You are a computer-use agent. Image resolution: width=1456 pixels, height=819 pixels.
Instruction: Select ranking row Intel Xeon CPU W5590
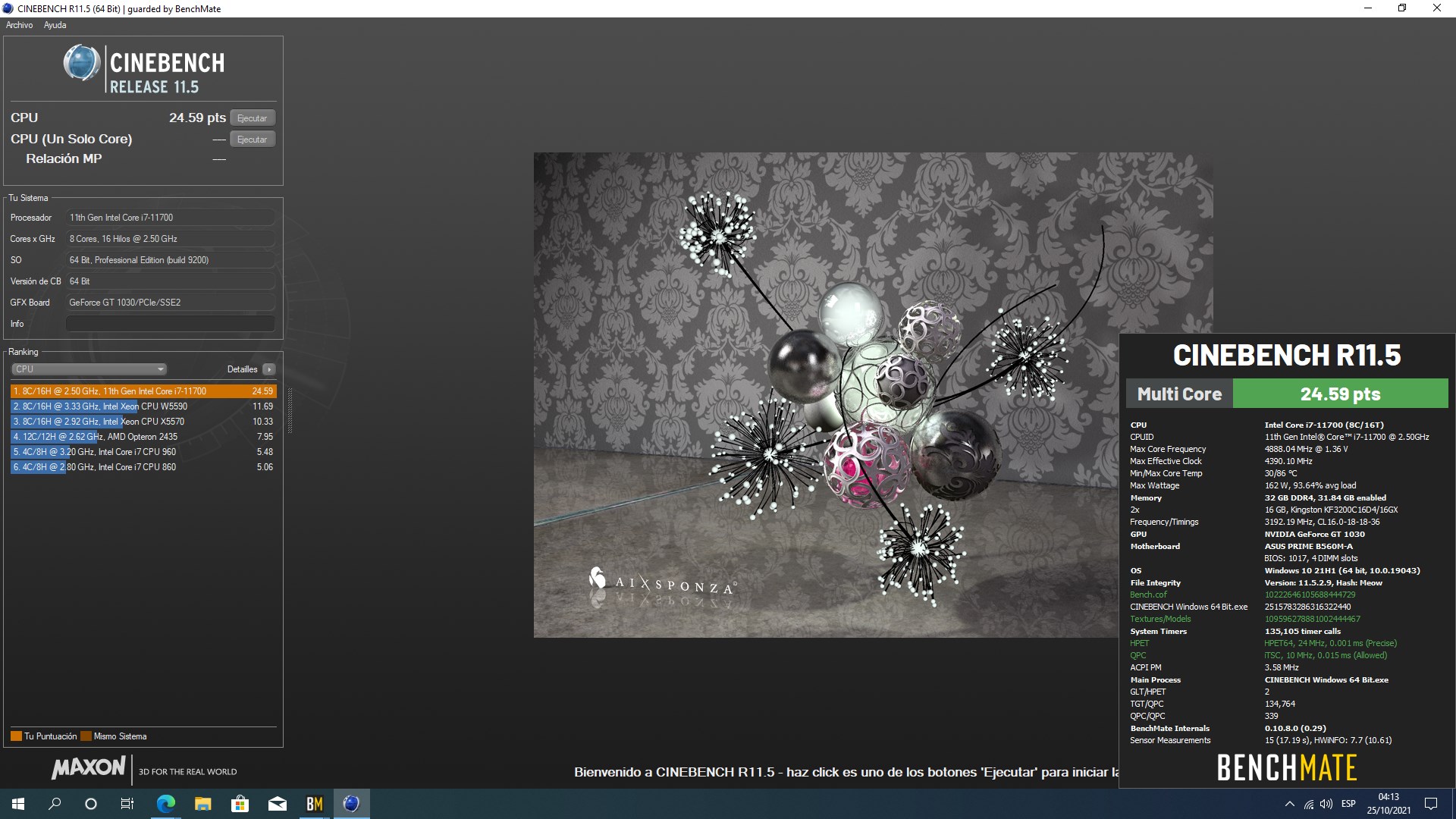click(x=143, y=406)
